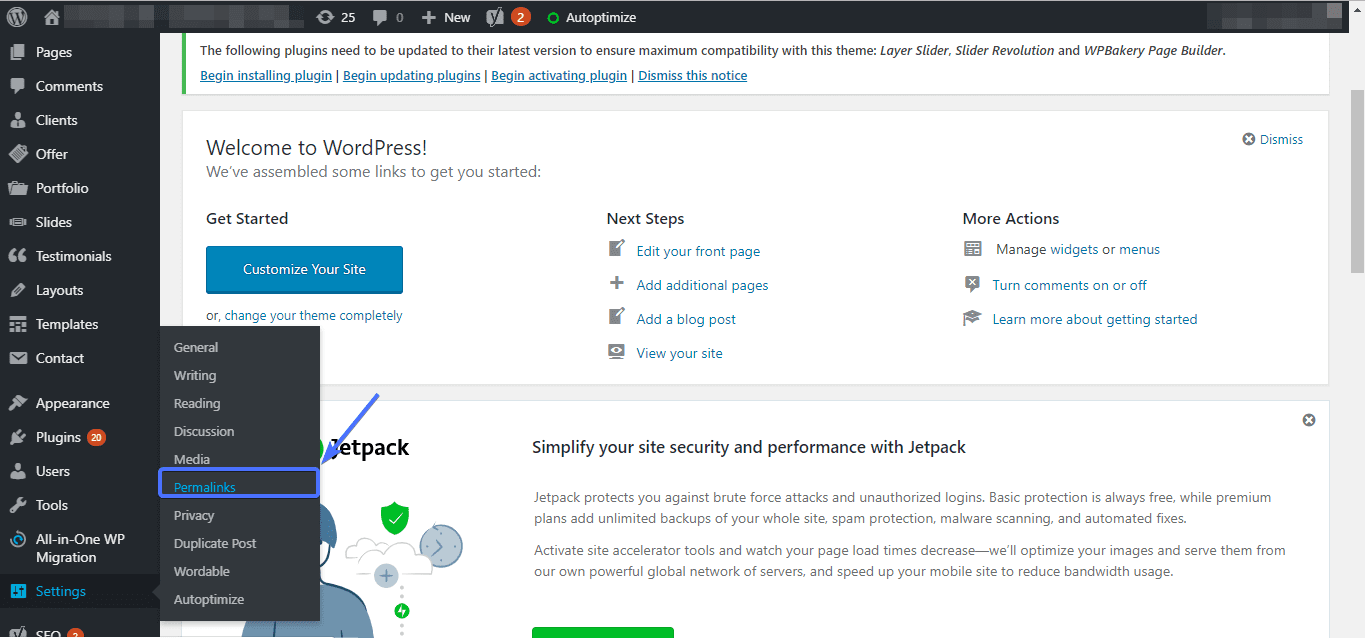Open Discussion from Settings submenu
1365x638 pixels.
(204, 431)
